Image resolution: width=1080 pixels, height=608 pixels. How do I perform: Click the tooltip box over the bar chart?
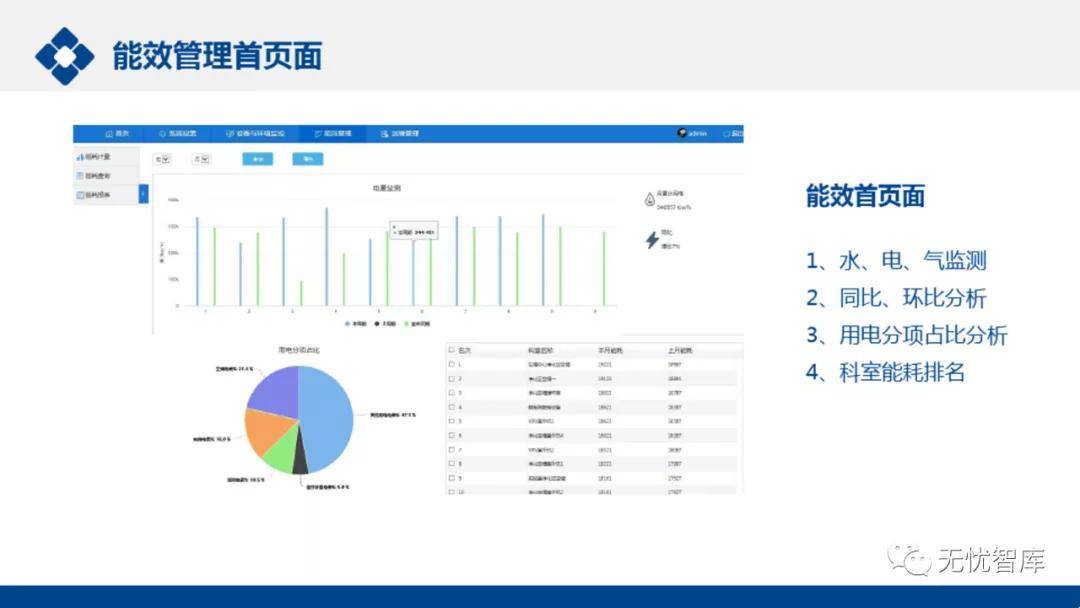[x=413, y=231]
